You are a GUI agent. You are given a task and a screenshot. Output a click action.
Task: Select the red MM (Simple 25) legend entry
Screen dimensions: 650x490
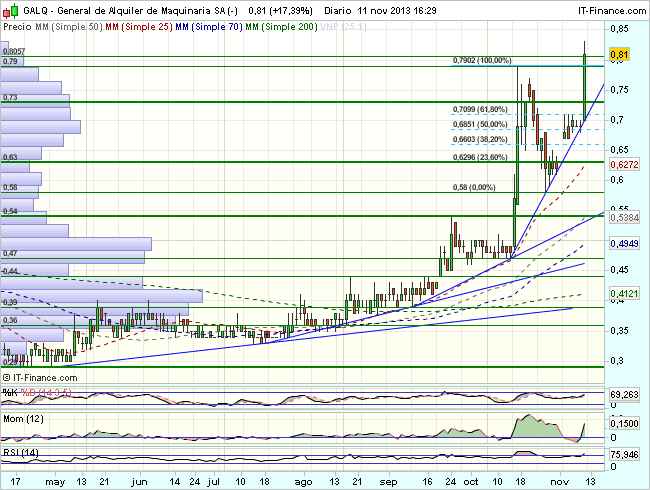[139, 27]
